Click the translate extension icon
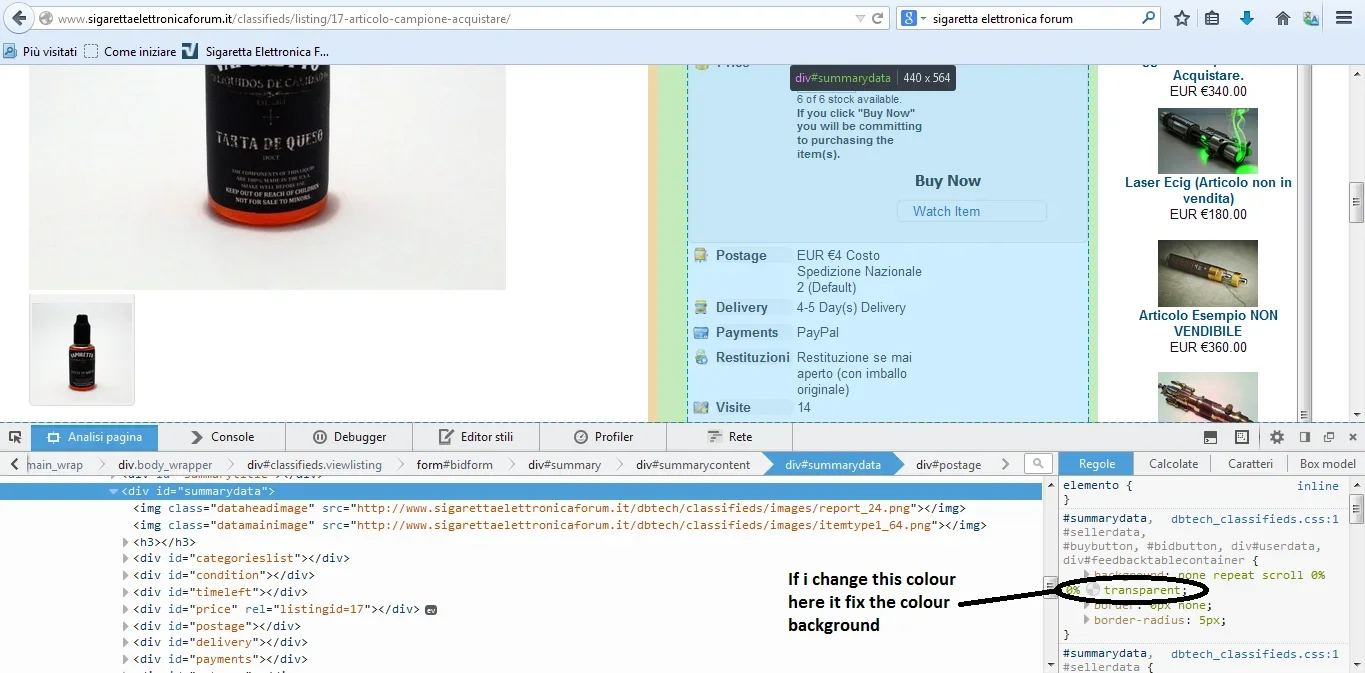 [1311, 18]
